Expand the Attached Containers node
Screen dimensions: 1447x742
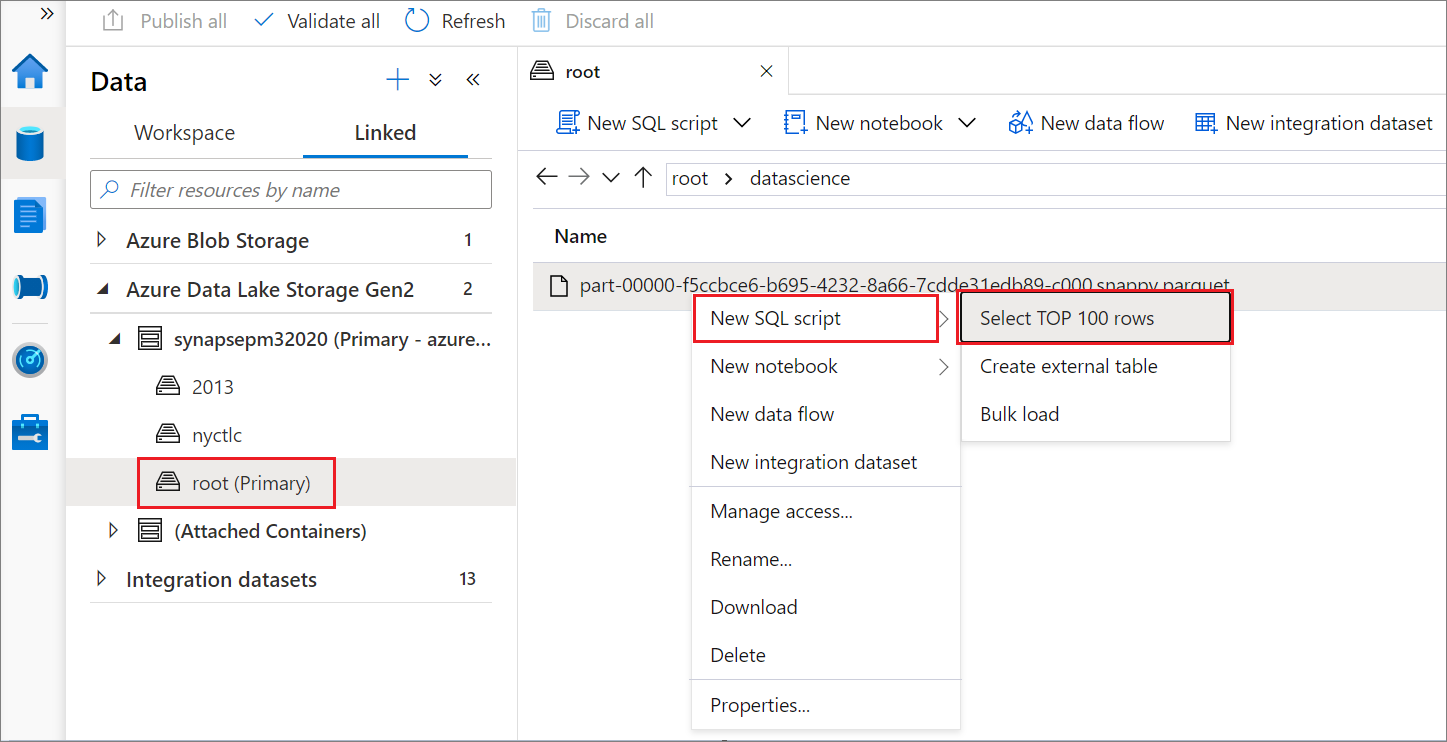114,531
